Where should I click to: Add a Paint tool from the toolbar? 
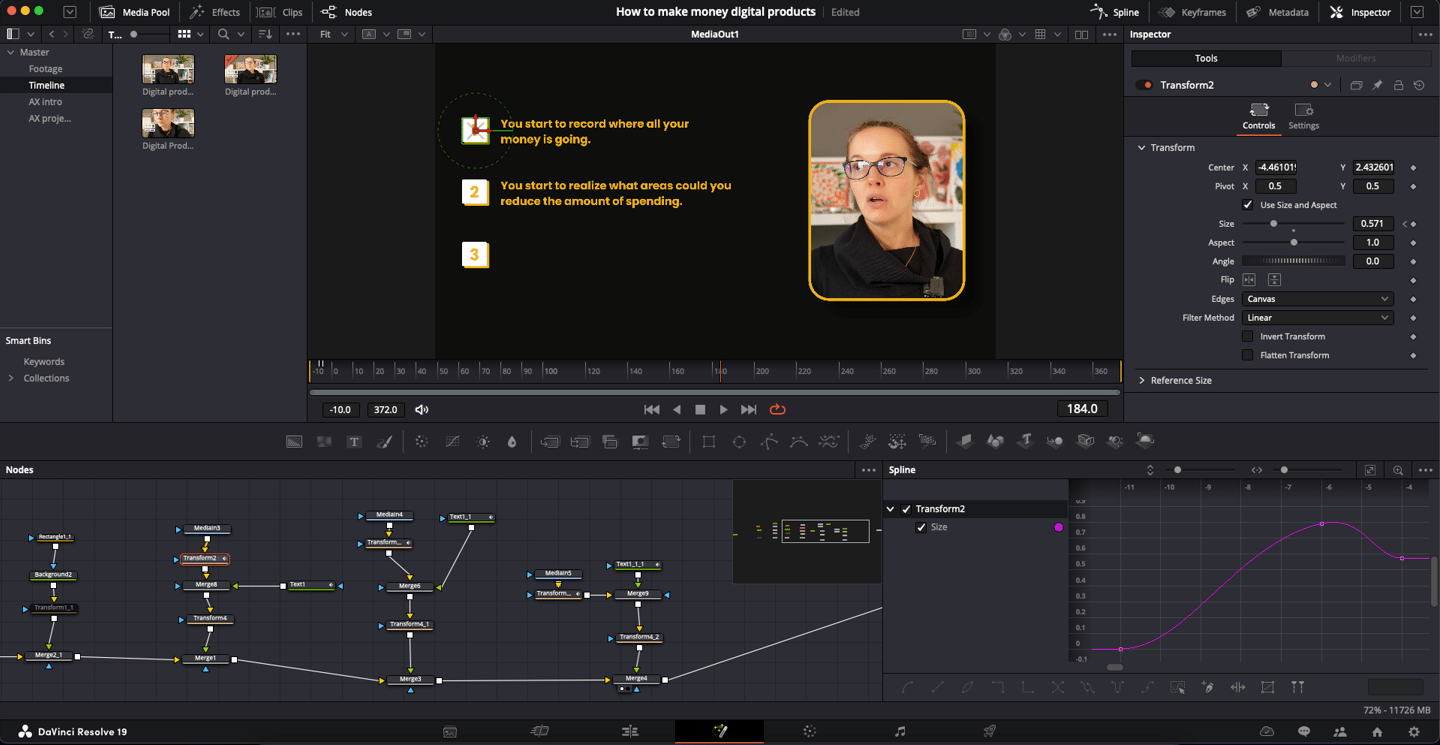384,441
